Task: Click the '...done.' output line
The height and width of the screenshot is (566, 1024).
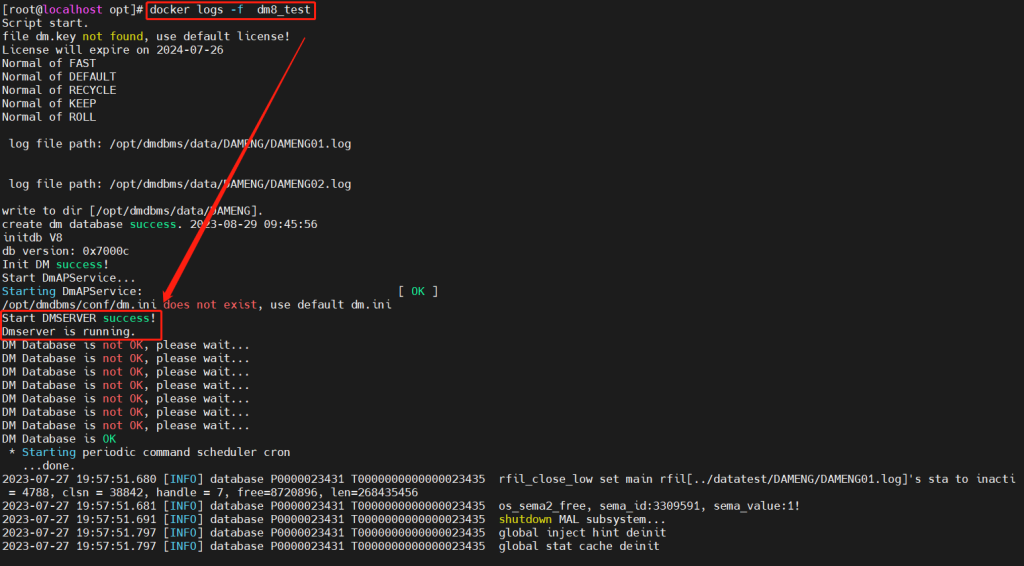Action: [x=48, y=465]
